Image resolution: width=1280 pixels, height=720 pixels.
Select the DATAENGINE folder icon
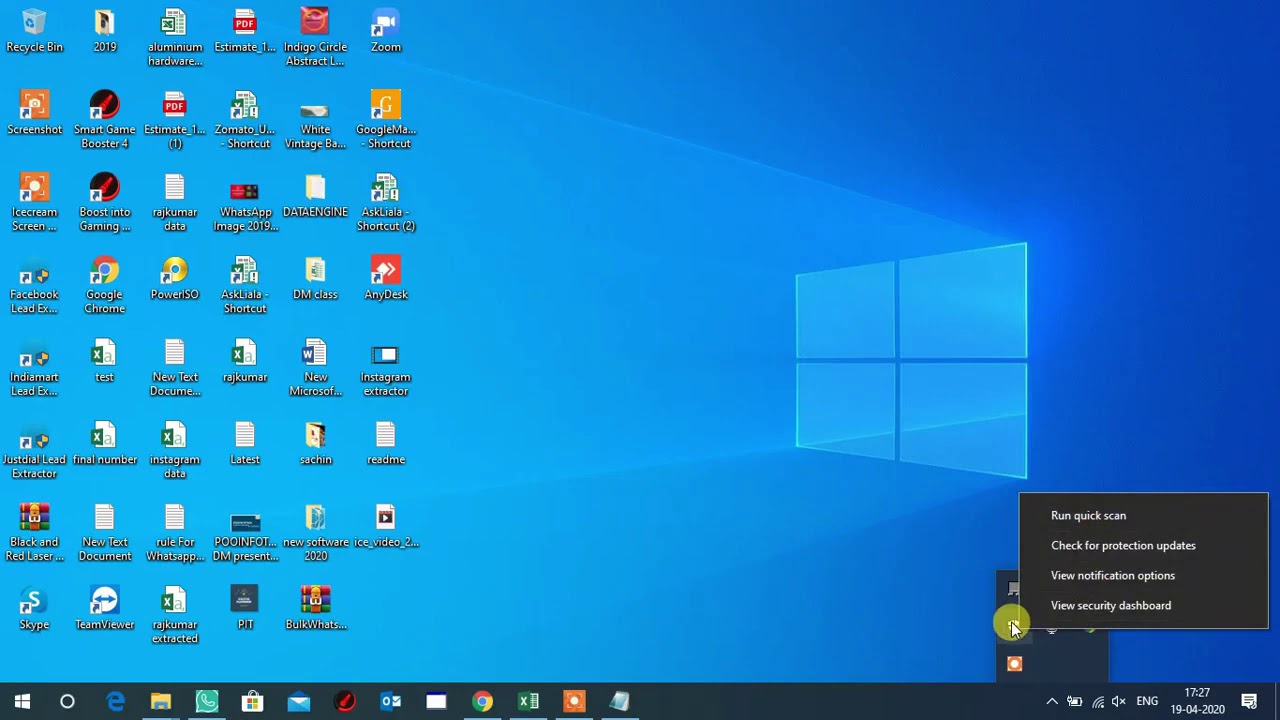point(315,196)
